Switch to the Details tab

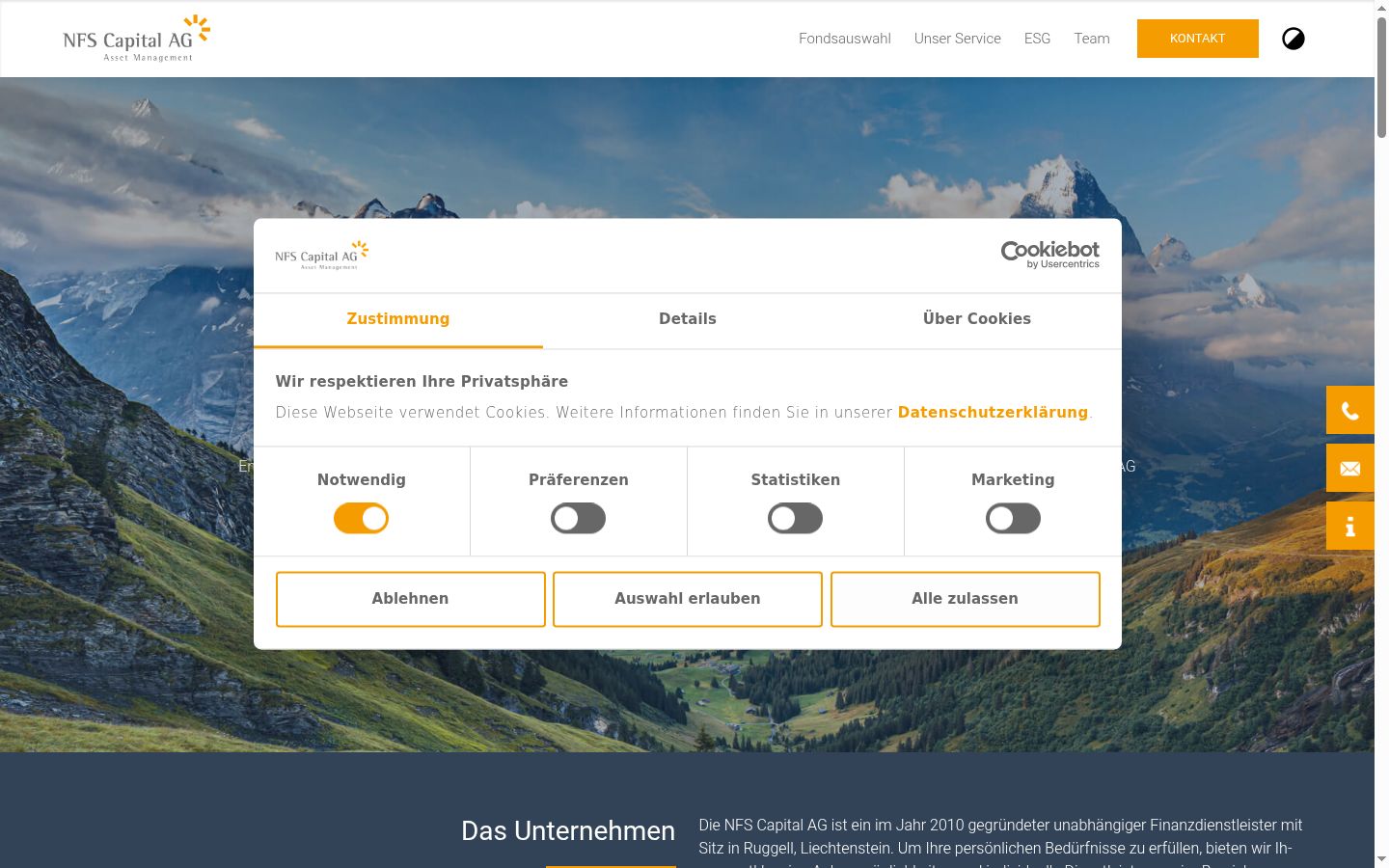688,319
